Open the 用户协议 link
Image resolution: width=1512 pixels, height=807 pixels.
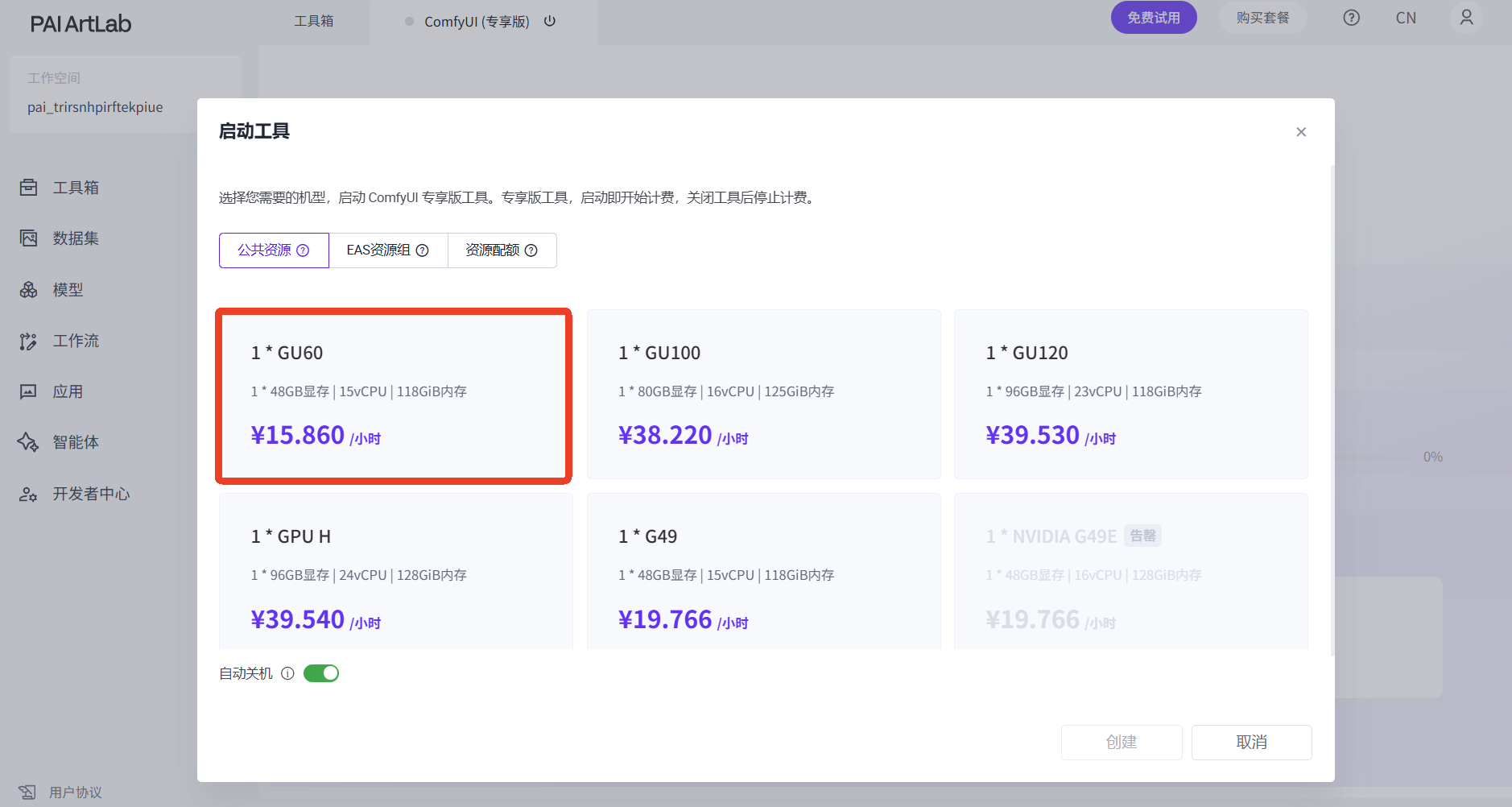tap(76, 793)
